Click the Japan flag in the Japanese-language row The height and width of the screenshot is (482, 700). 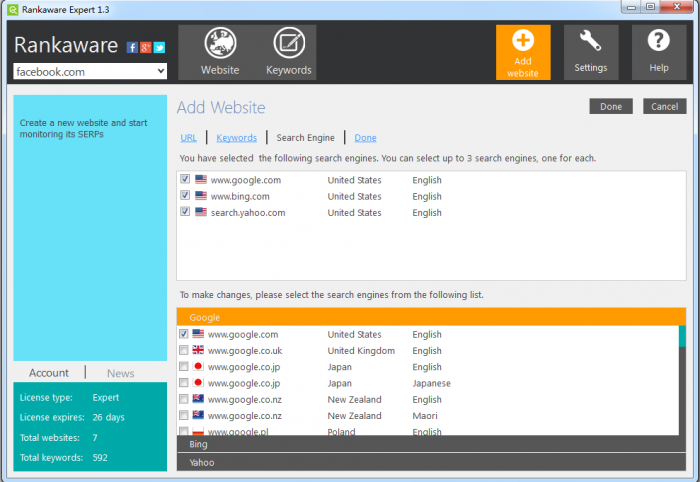tap(198, 382)
